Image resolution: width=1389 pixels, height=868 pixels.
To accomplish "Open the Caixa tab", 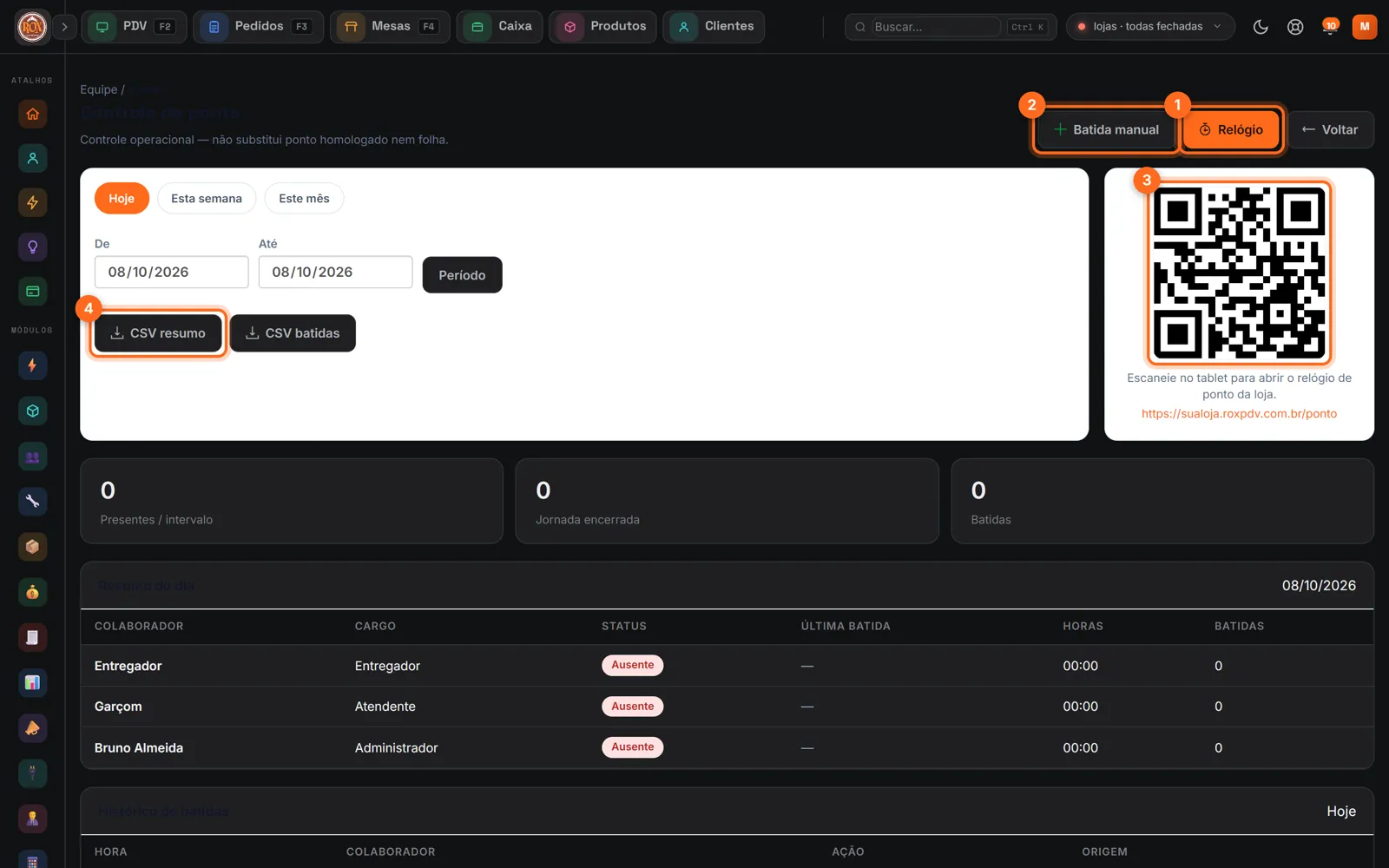I will 500,27.
